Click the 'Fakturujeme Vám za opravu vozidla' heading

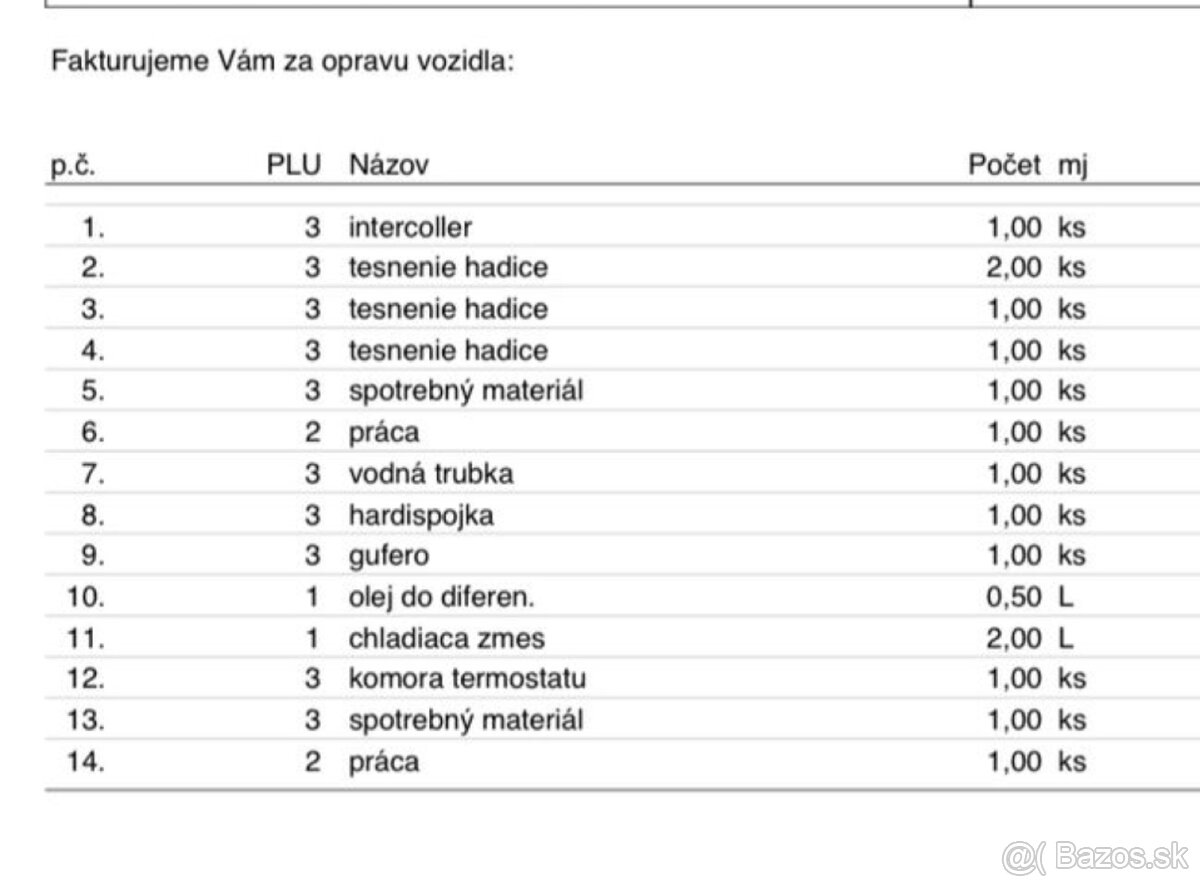(282, 64)
